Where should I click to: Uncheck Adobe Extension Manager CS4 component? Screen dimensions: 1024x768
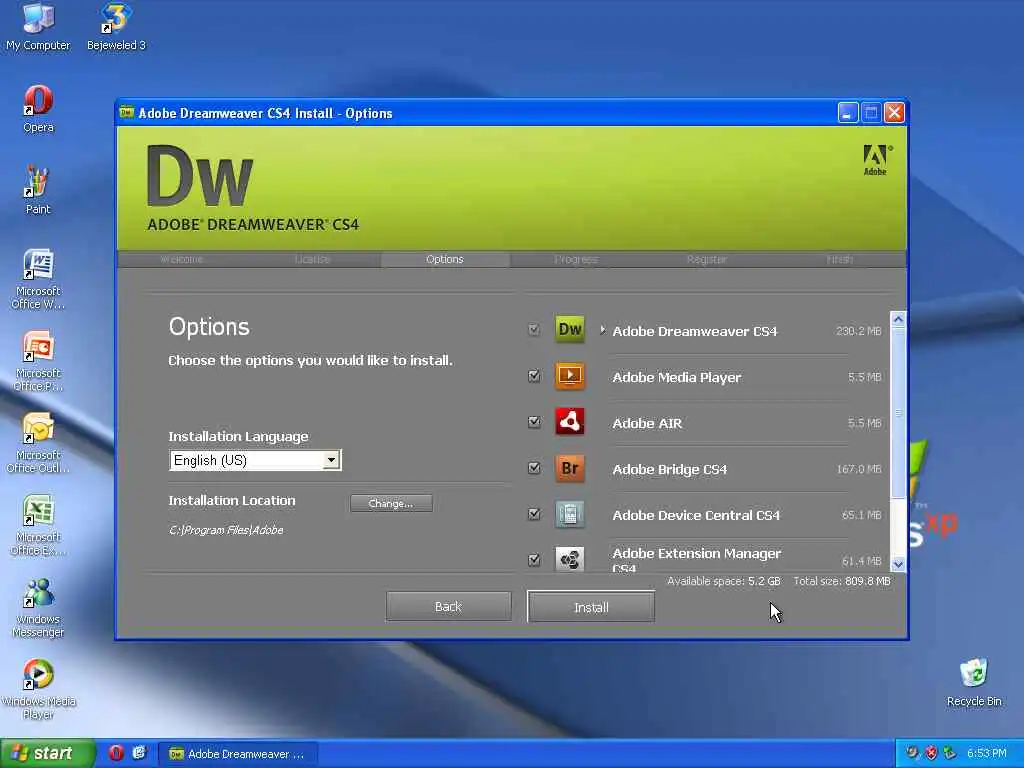coord(534,560)
